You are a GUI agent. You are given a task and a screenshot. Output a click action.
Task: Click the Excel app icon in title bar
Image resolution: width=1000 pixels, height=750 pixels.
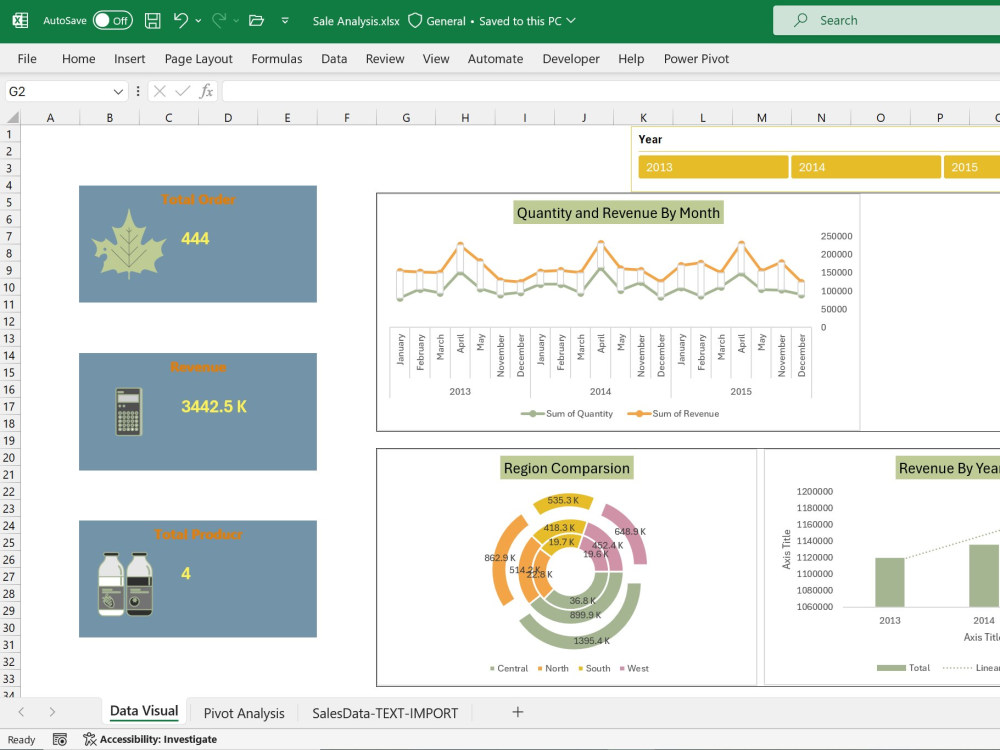(x=20, y=20)
